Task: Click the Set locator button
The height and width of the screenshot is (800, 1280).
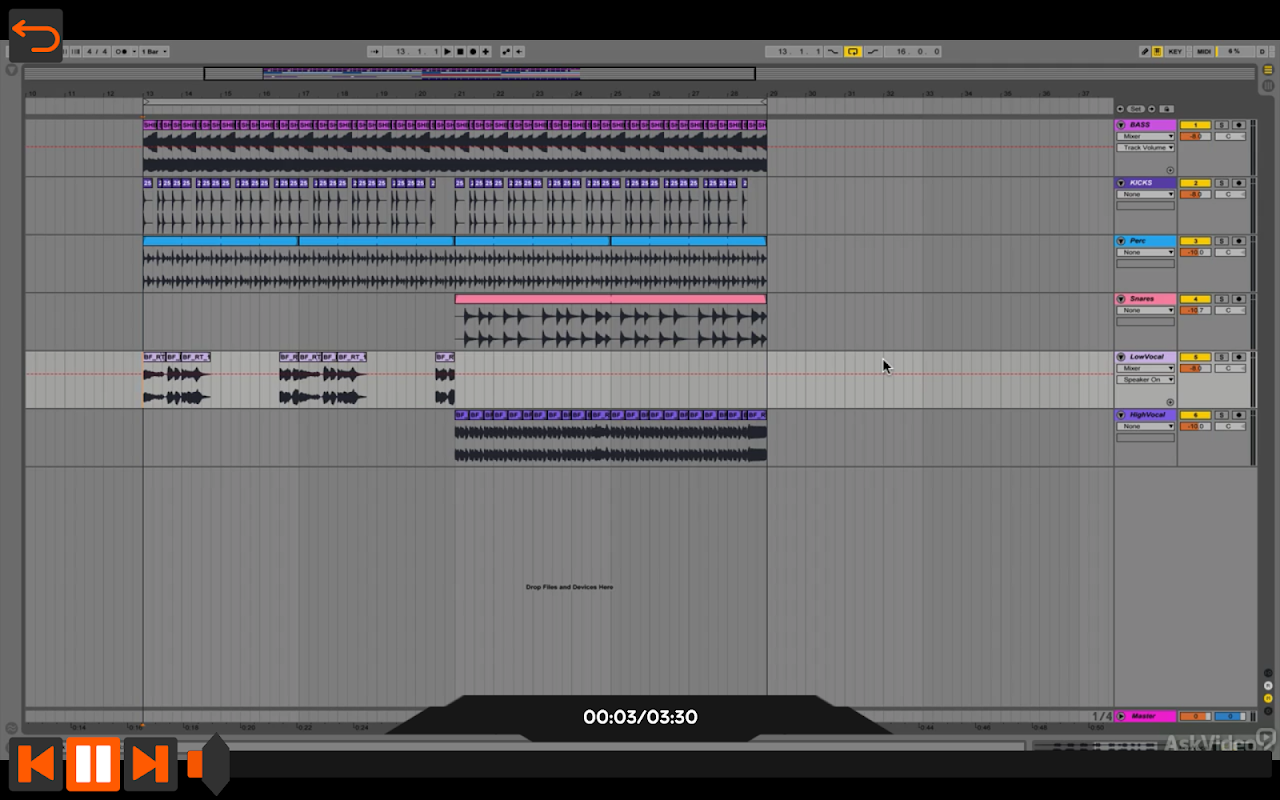Action: [x=1136, y=109]
